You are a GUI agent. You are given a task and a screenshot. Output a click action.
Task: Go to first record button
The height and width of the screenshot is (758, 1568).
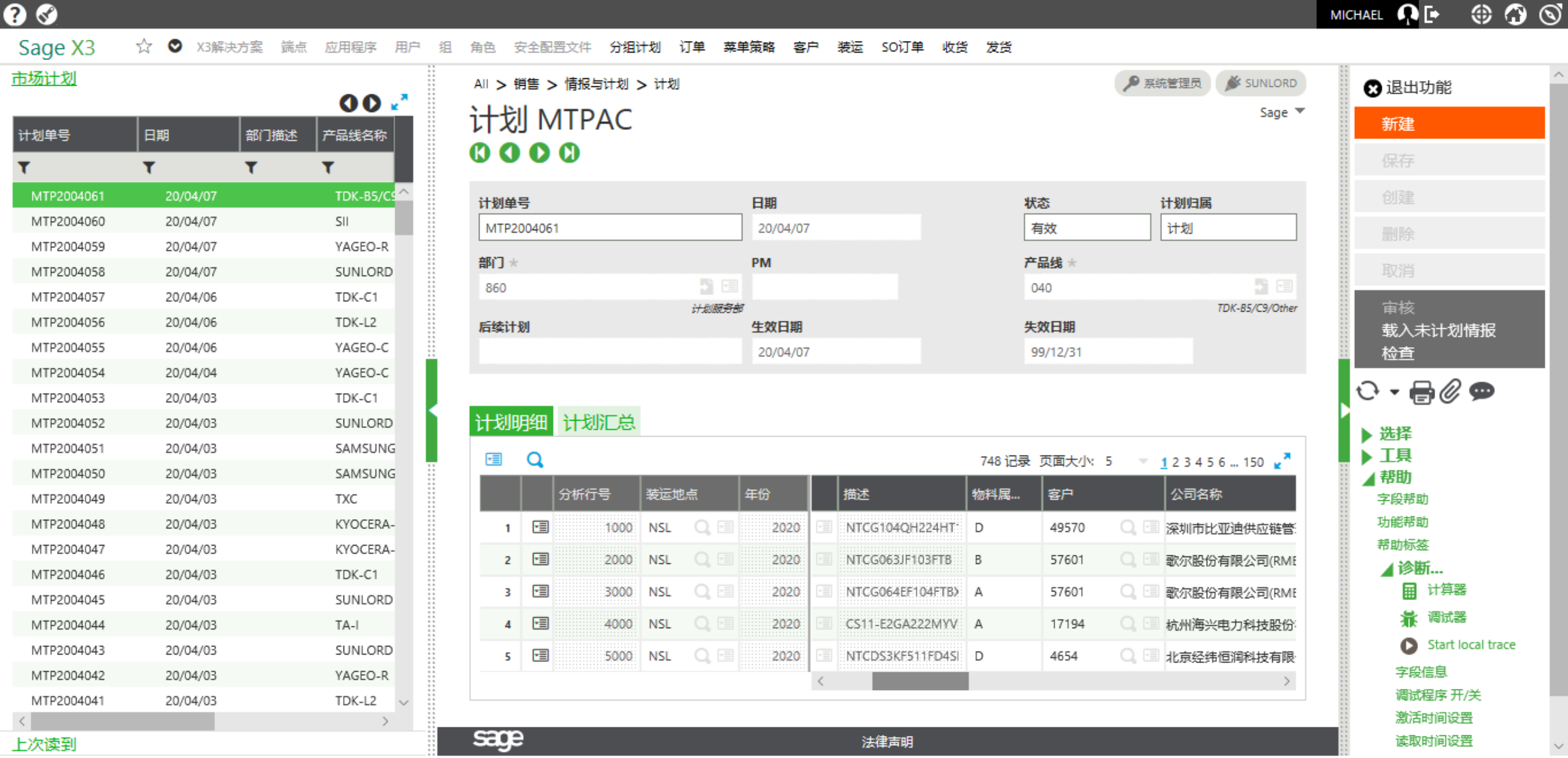click(x=480, y=152)
